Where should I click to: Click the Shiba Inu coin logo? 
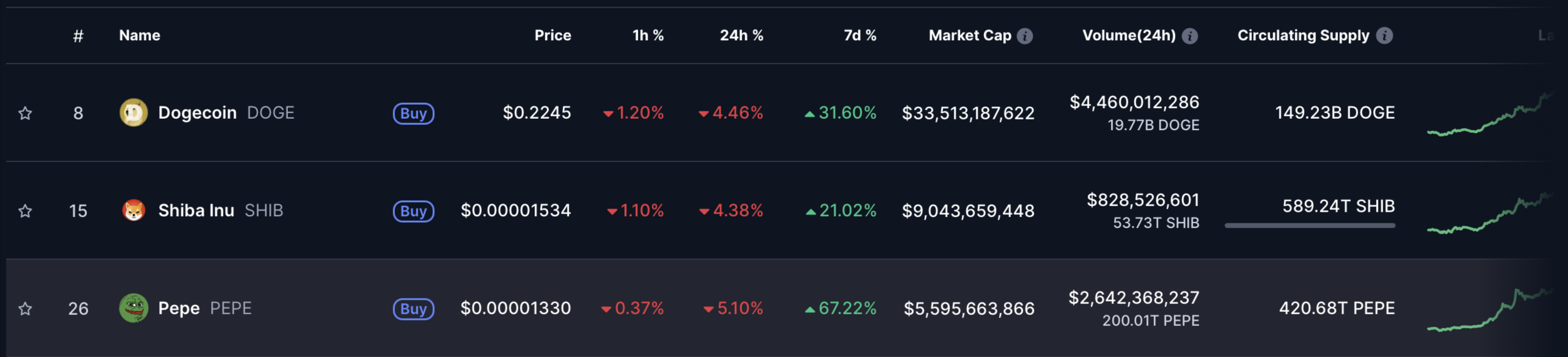(x=133, y=211)
